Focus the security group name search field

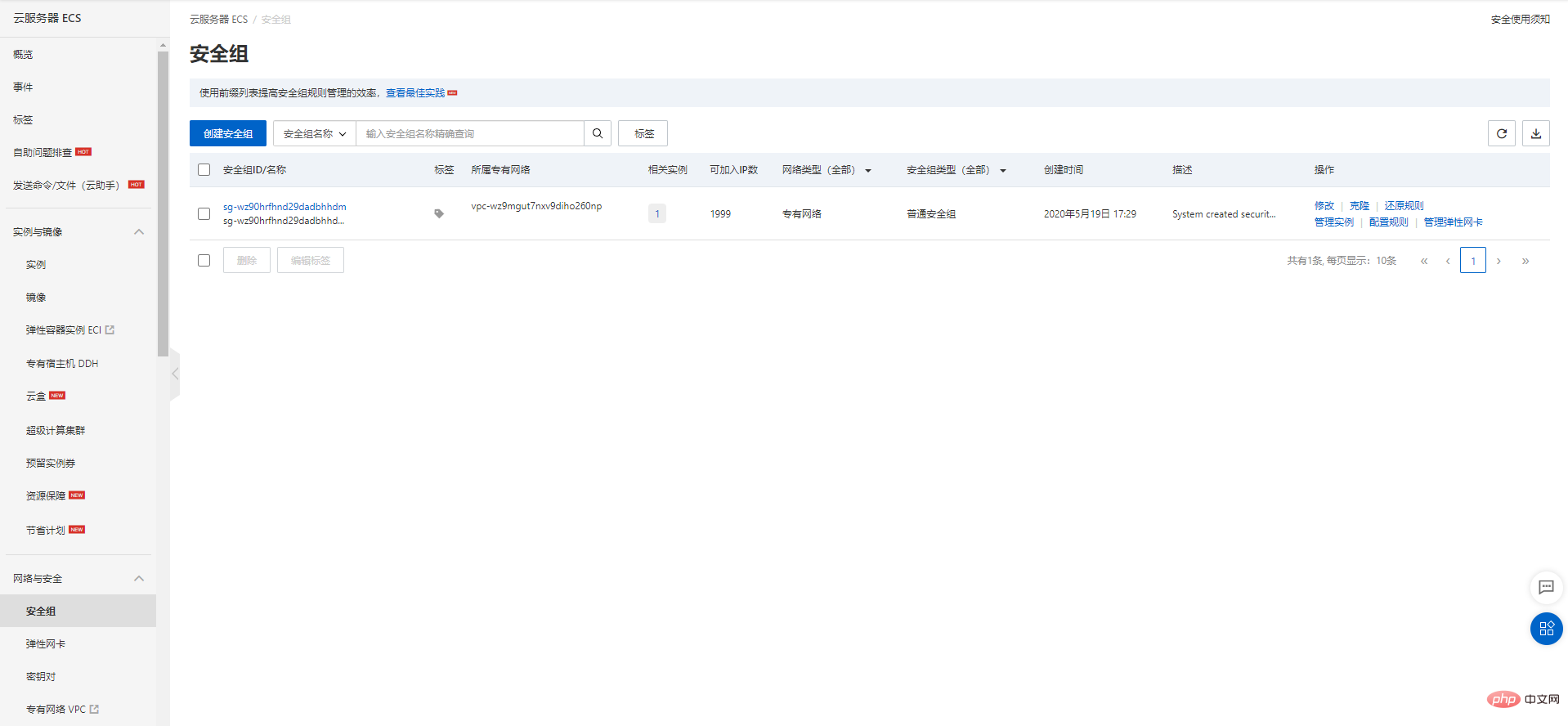[470, 133]
